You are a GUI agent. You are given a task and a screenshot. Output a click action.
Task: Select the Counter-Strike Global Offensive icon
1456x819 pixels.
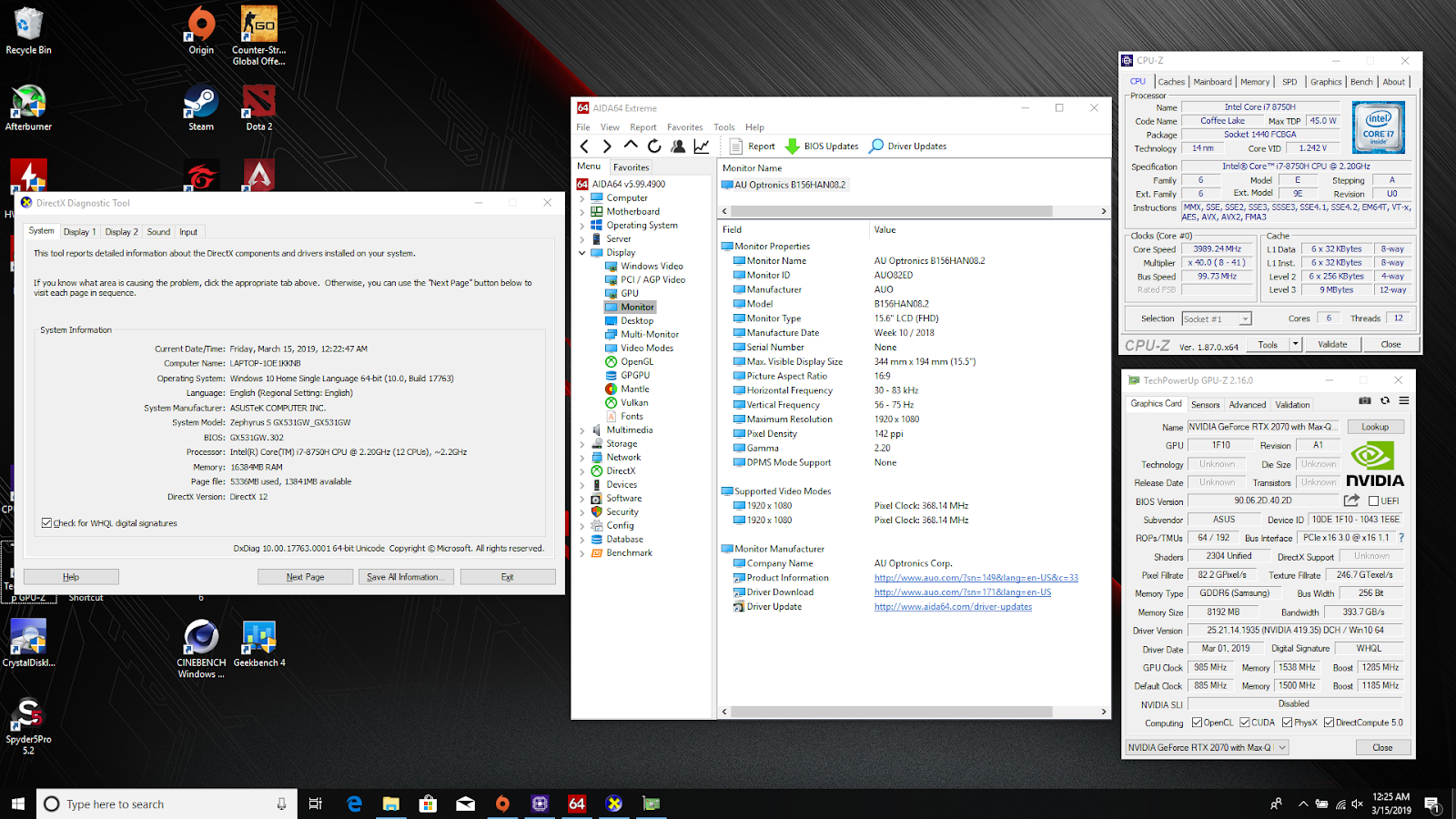point(259,35)
